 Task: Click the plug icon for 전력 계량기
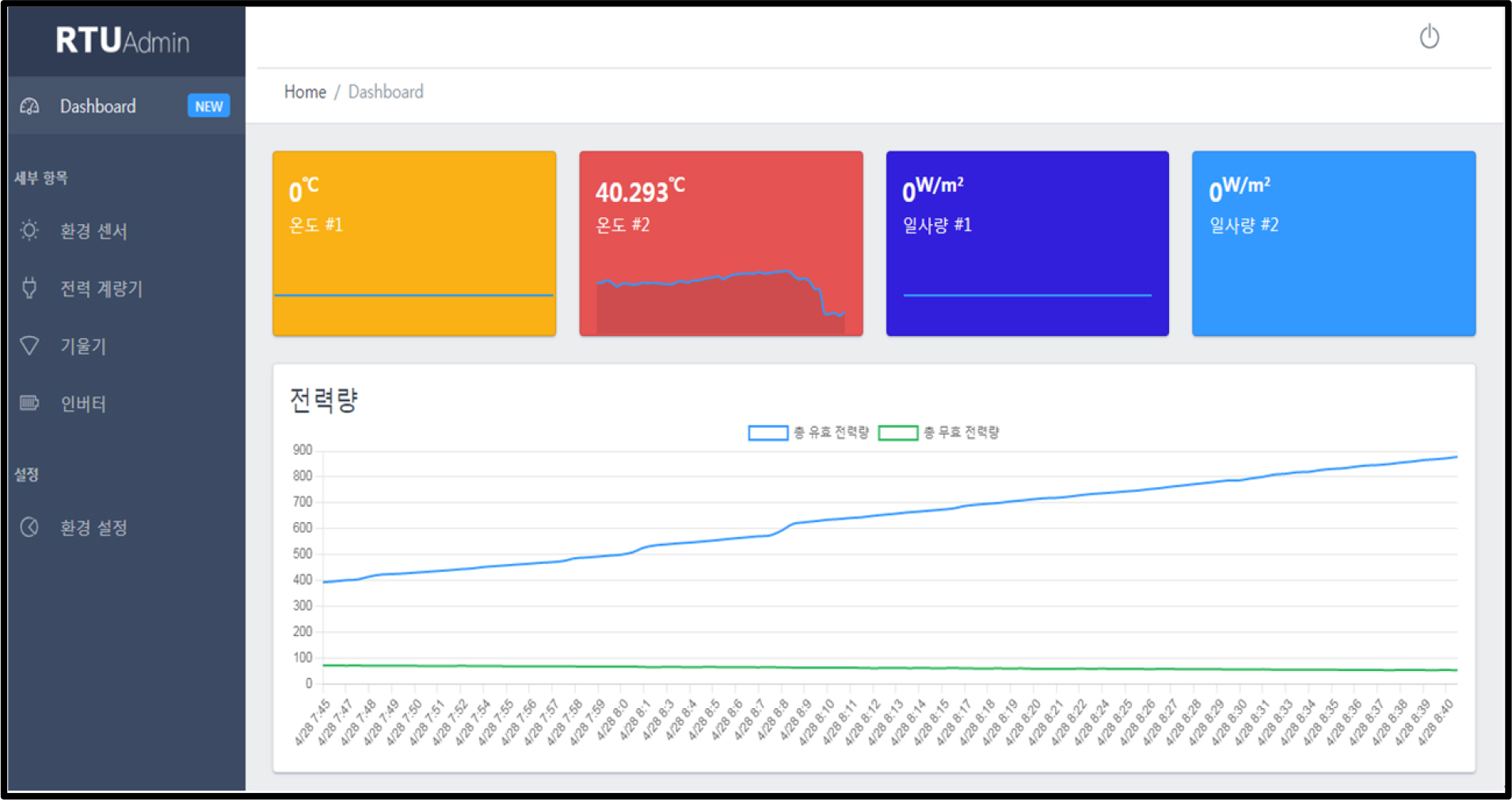tap(29, 288)
